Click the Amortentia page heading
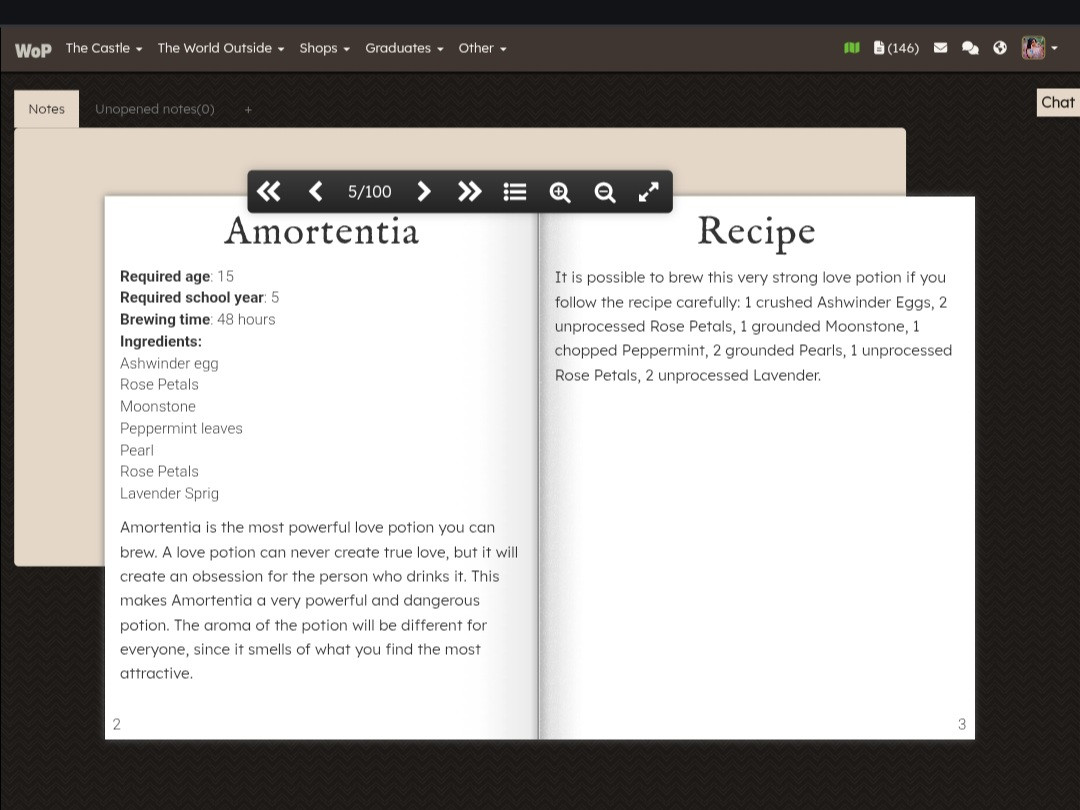 (x=322, y=231)
